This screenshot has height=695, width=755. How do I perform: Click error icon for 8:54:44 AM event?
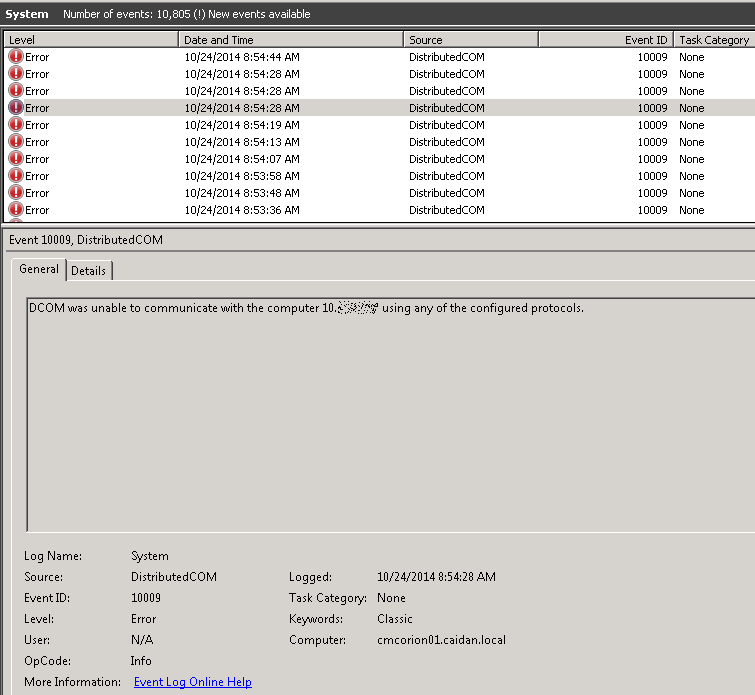tap(16, 57)
